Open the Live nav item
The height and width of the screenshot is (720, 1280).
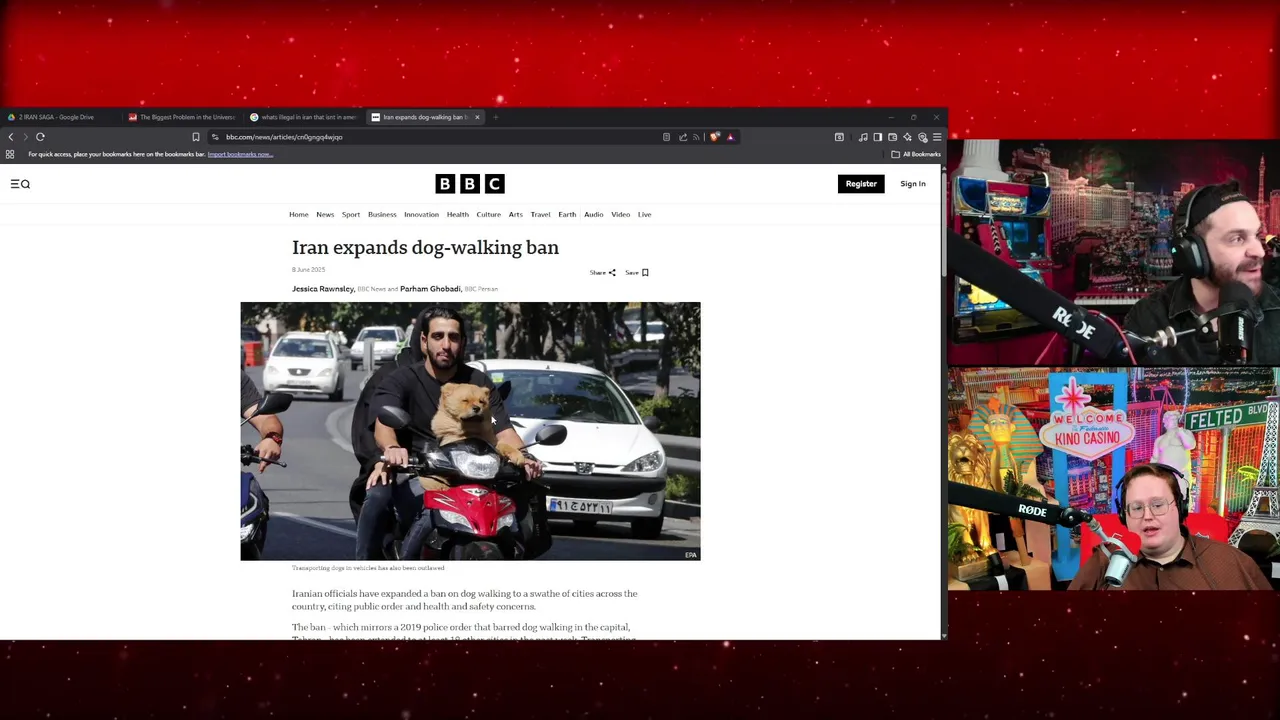645,214
